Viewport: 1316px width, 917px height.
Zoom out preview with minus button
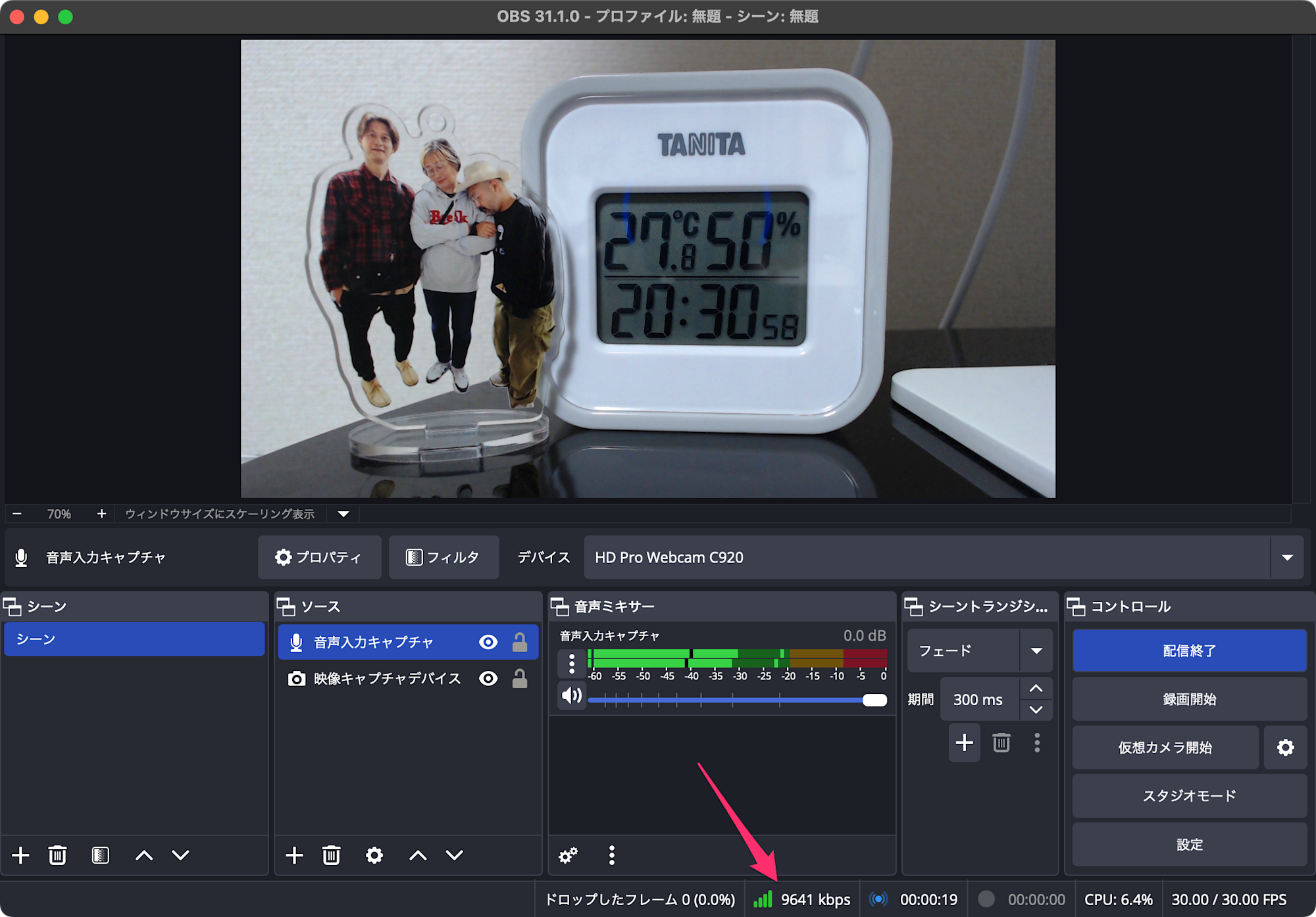tap(17, 514)
